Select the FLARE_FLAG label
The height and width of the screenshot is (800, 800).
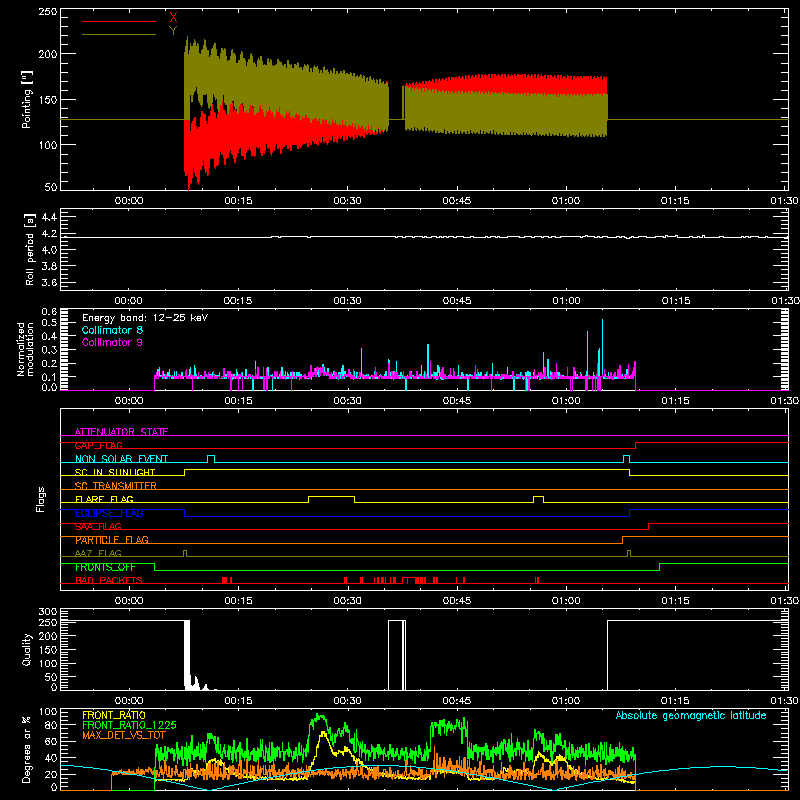click(x=104, y=499)
